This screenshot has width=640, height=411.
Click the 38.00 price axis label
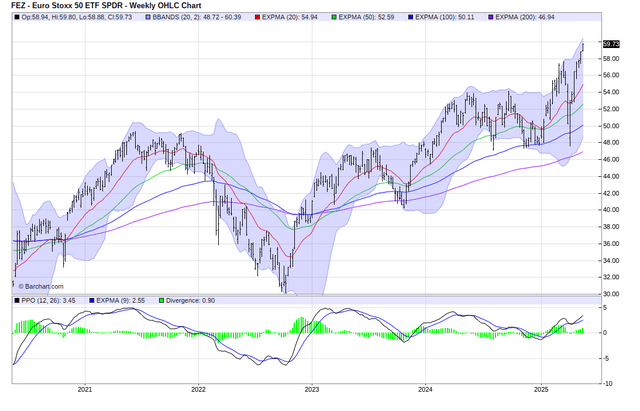(x=611, y=227)
